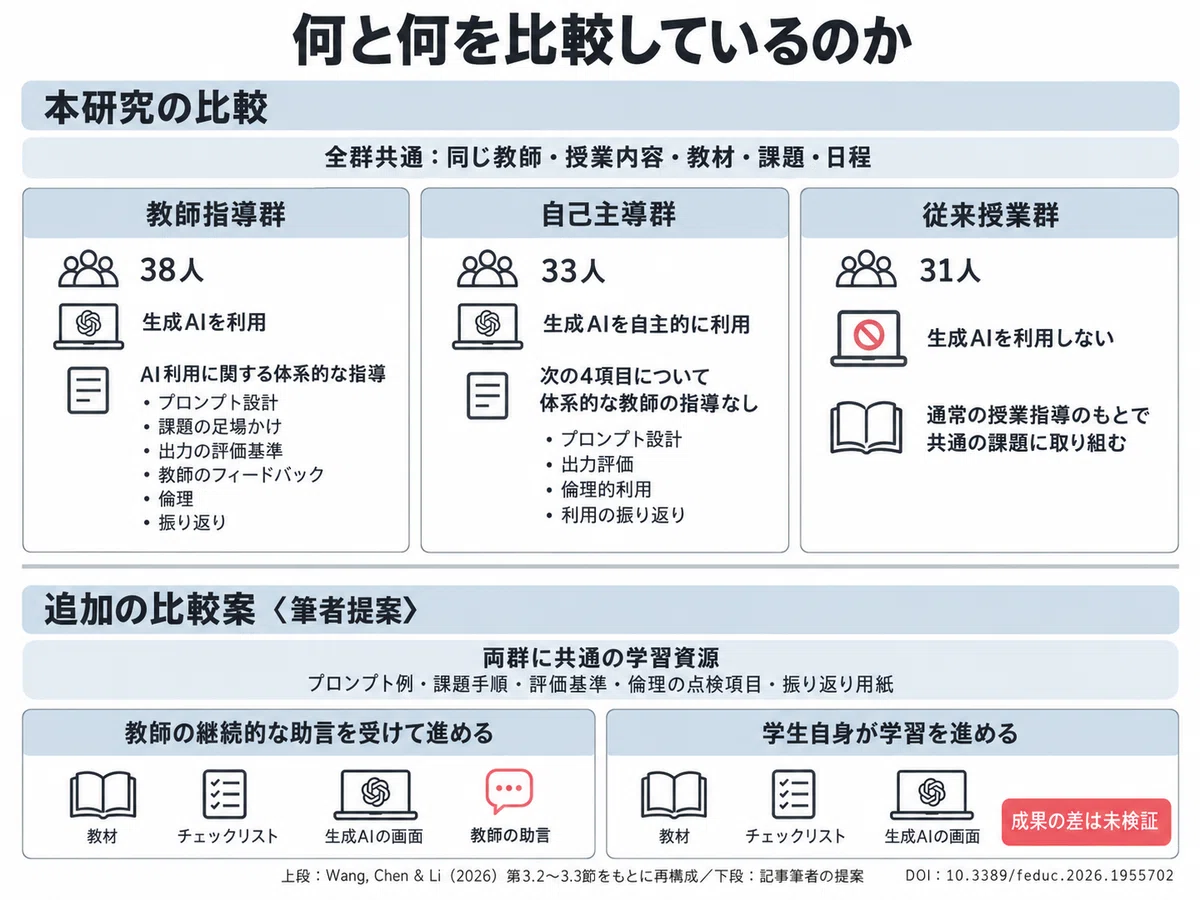The width and height of the screenshot is (1200, 900).
Task: Click the laptop with prohibition sign icon
Action: tap(868, 338)
